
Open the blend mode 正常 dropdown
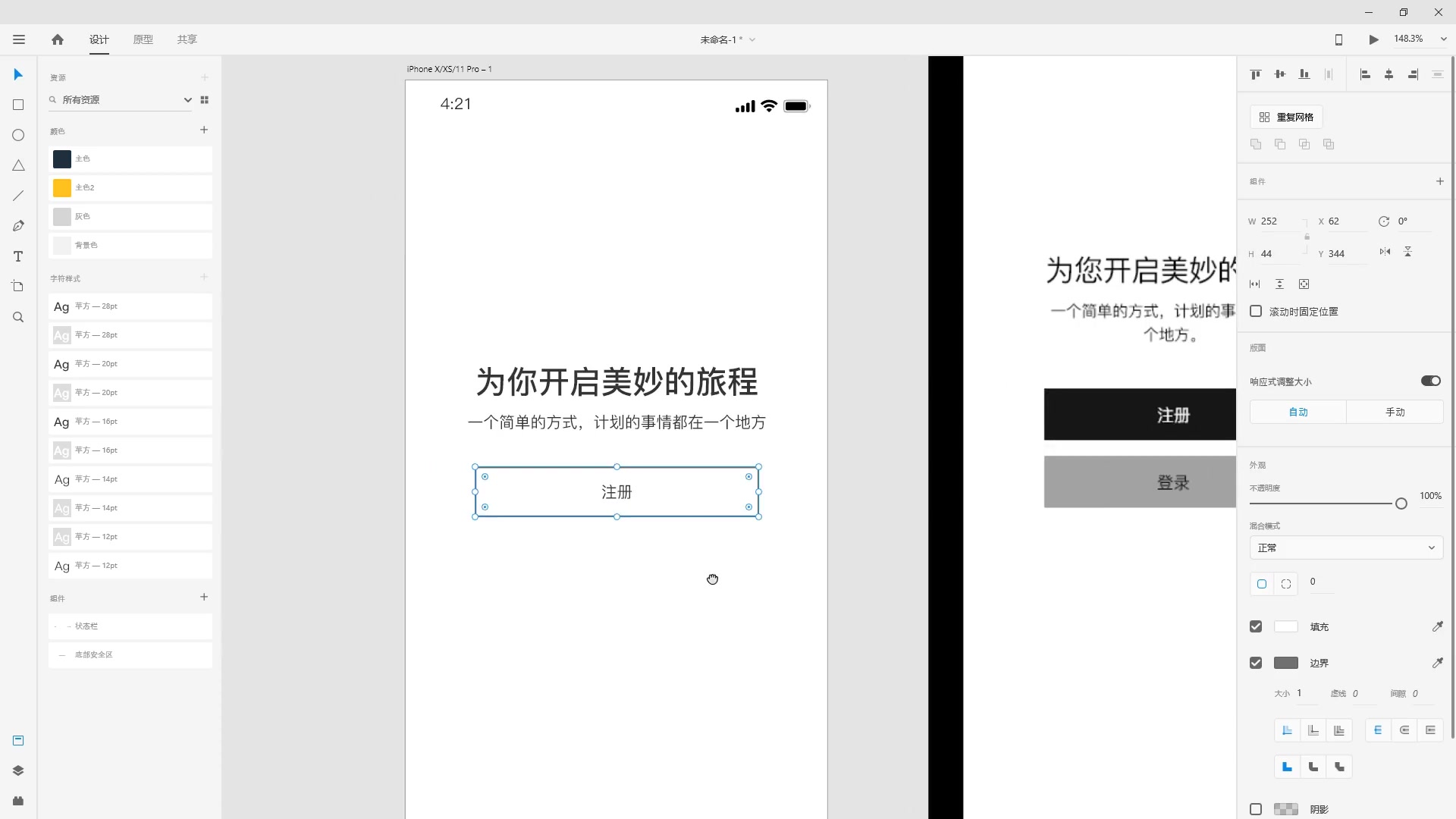(x=1346, y=548)
